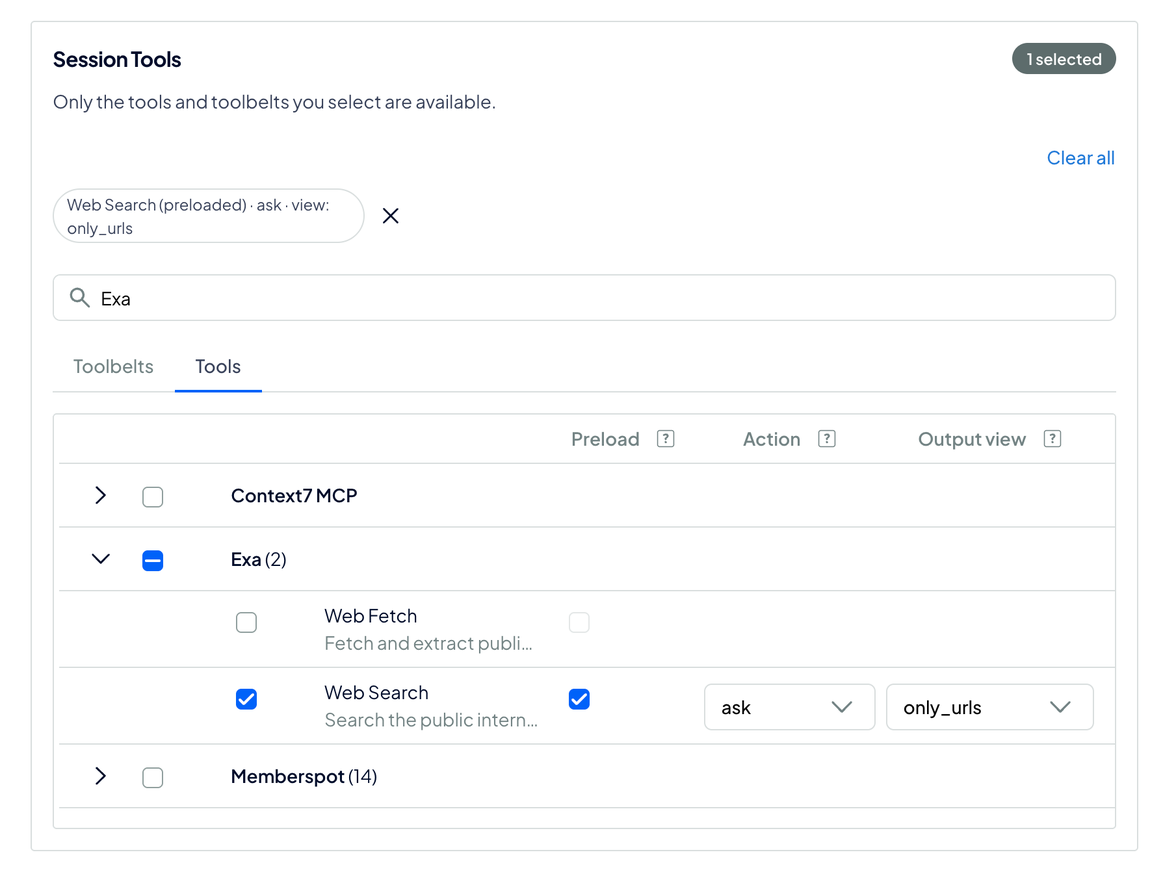This screenshot has width=1150, height=872.
Task: Open the ask Action dropdown
Action: coord(789,707)
